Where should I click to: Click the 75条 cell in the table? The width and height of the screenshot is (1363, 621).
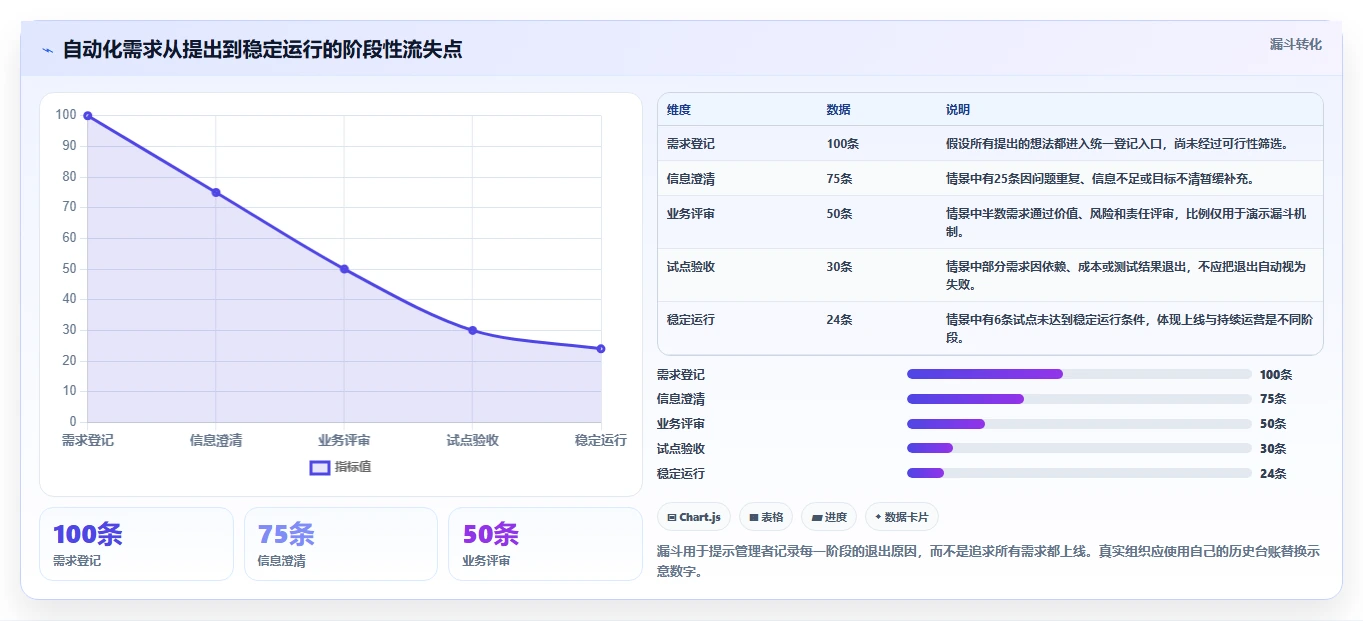point(840,179)
